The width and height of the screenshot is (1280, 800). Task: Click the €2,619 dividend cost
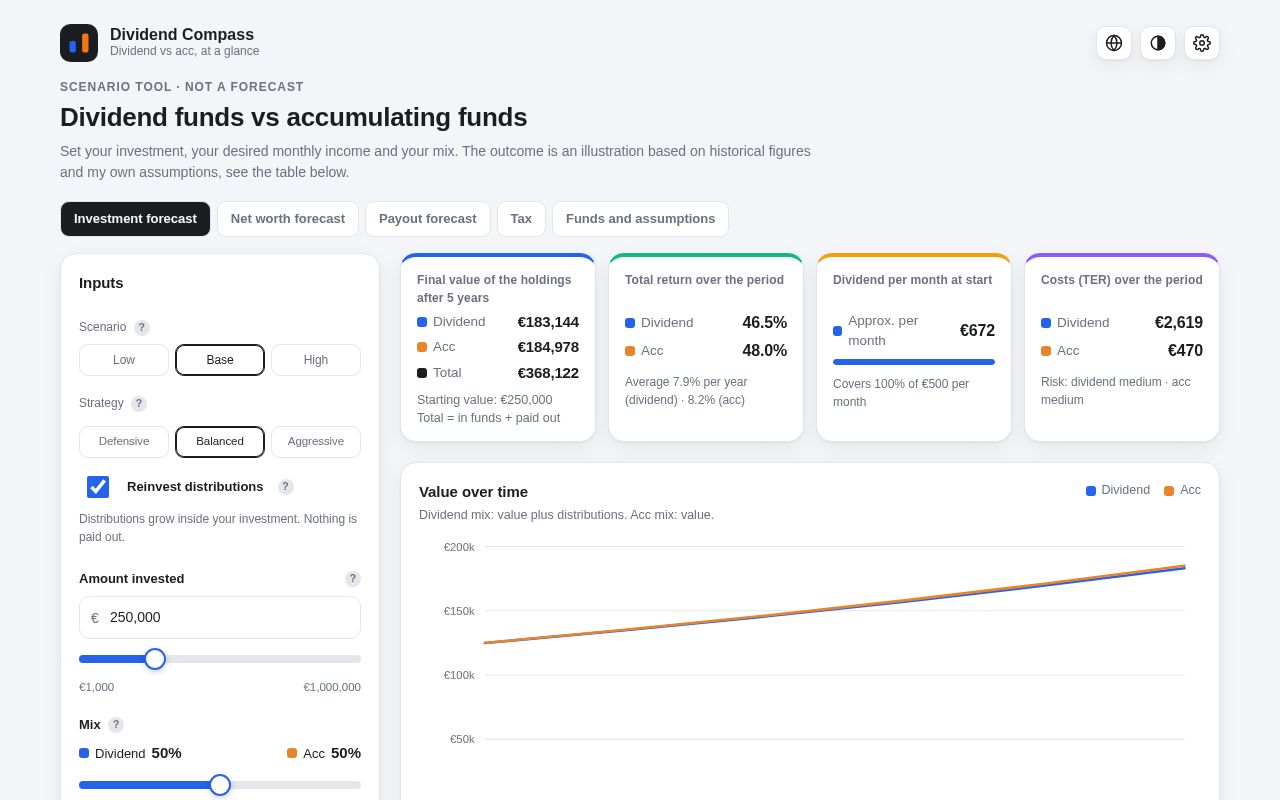pos(1179,323)
